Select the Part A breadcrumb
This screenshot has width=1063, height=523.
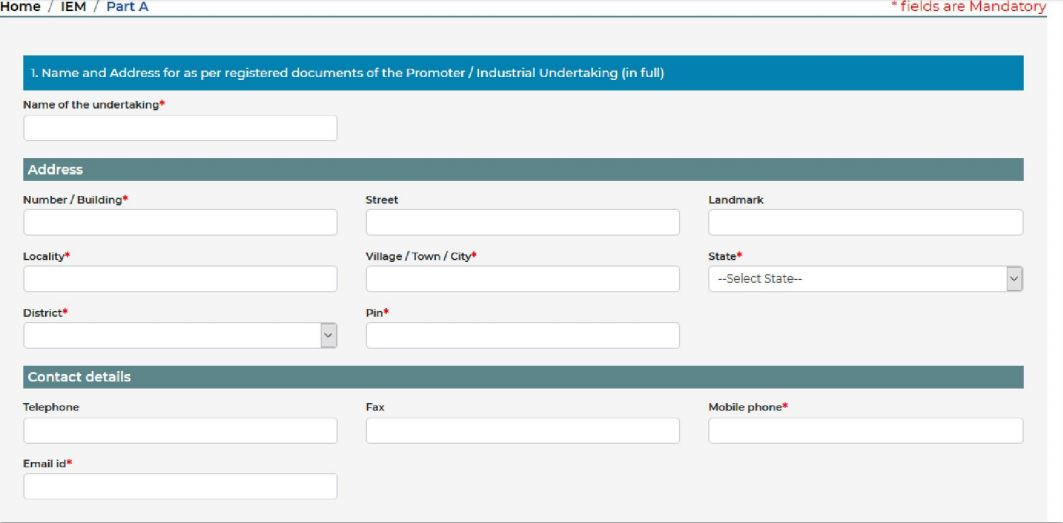127,7
